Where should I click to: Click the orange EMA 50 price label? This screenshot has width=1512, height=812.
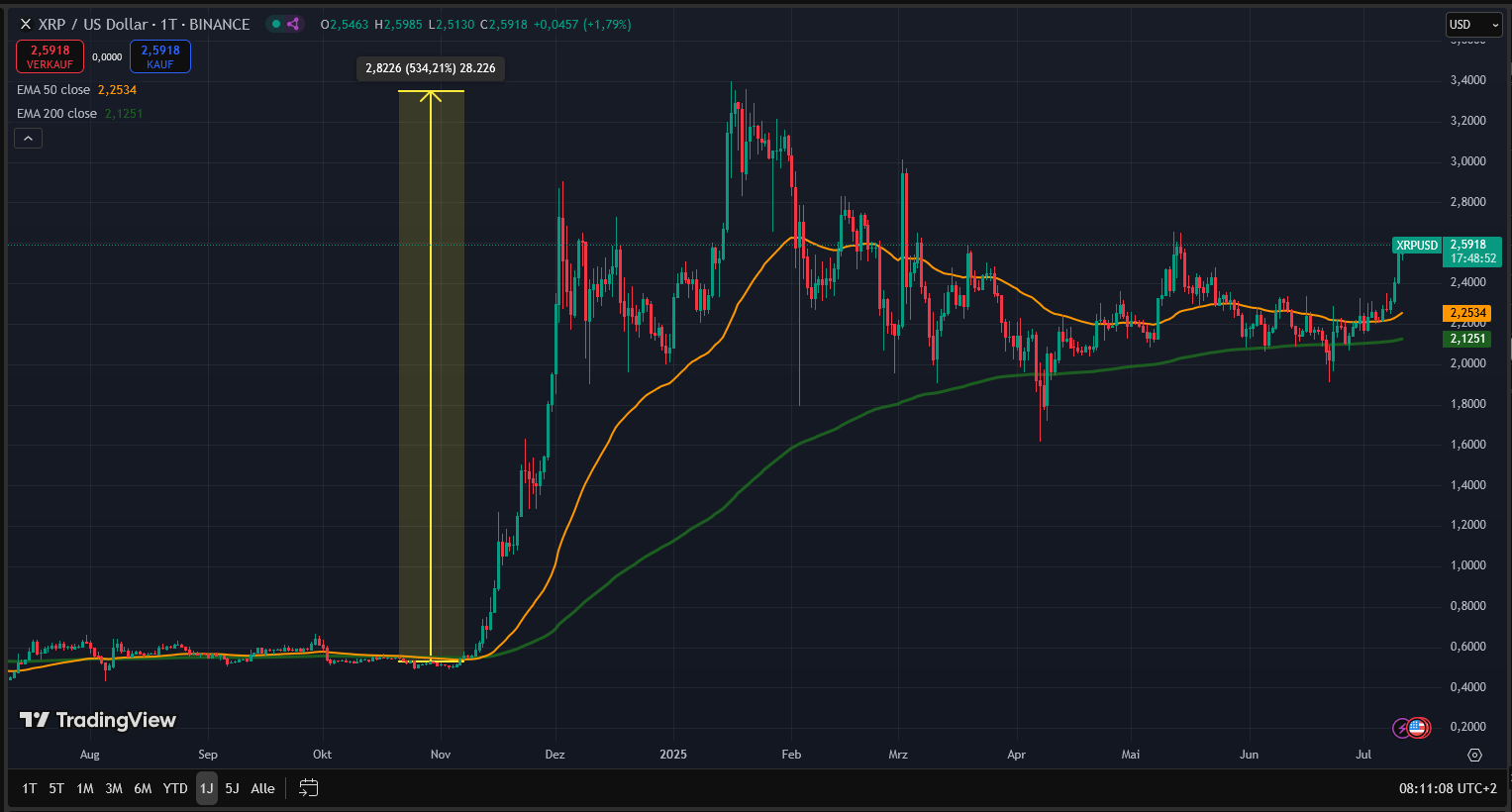pos(1467,313)
